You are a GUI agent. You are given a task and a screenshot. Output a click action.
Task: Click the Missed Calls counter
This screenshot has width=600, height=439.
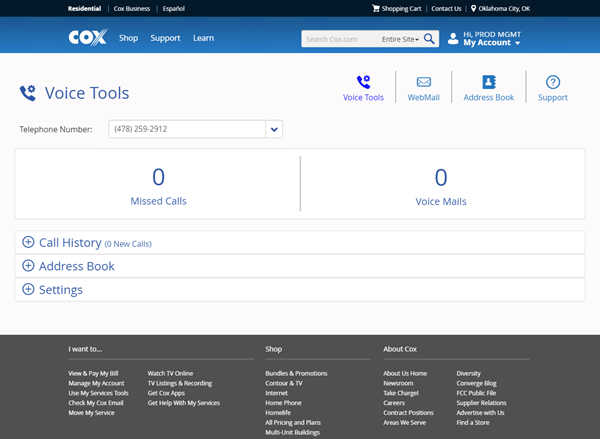point(158,186)
